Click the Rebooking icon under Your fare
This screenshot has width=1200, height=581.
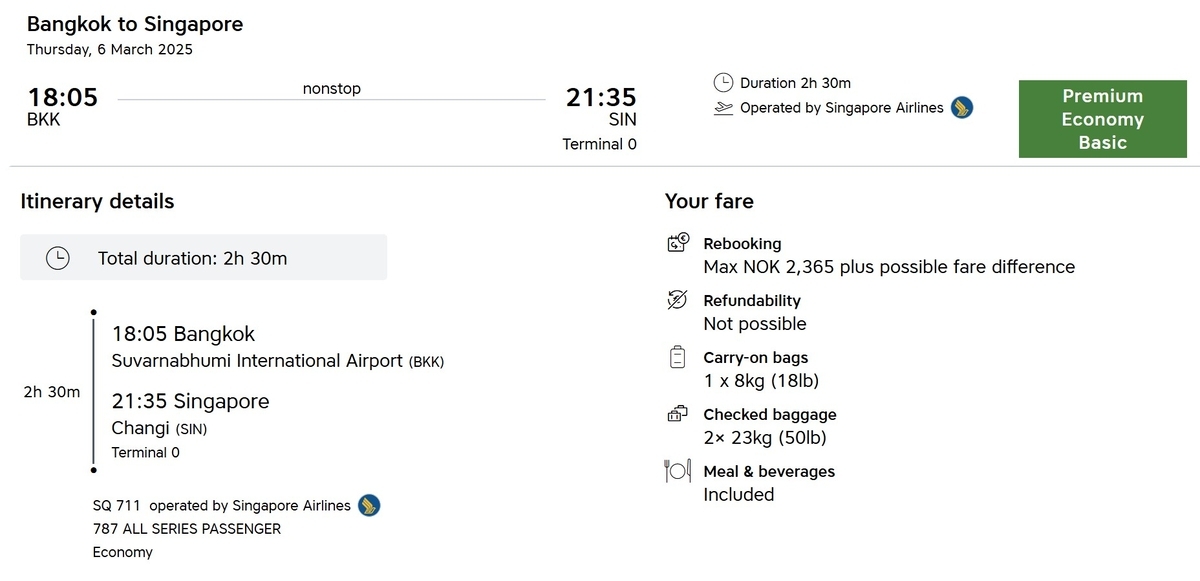(x=678, y=242)
